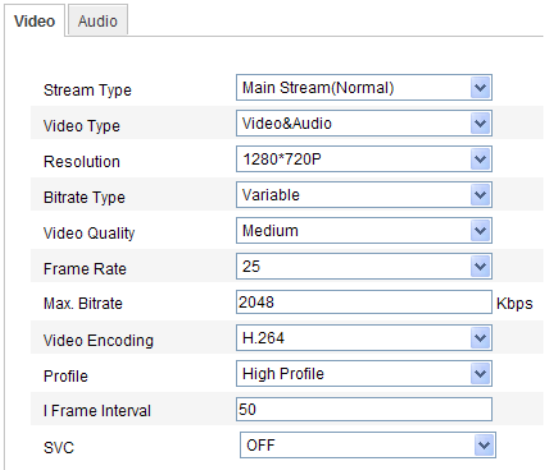Click the Medium video quality combo box
The height and width of the screenshot is (470, 544).
[364, 230]
